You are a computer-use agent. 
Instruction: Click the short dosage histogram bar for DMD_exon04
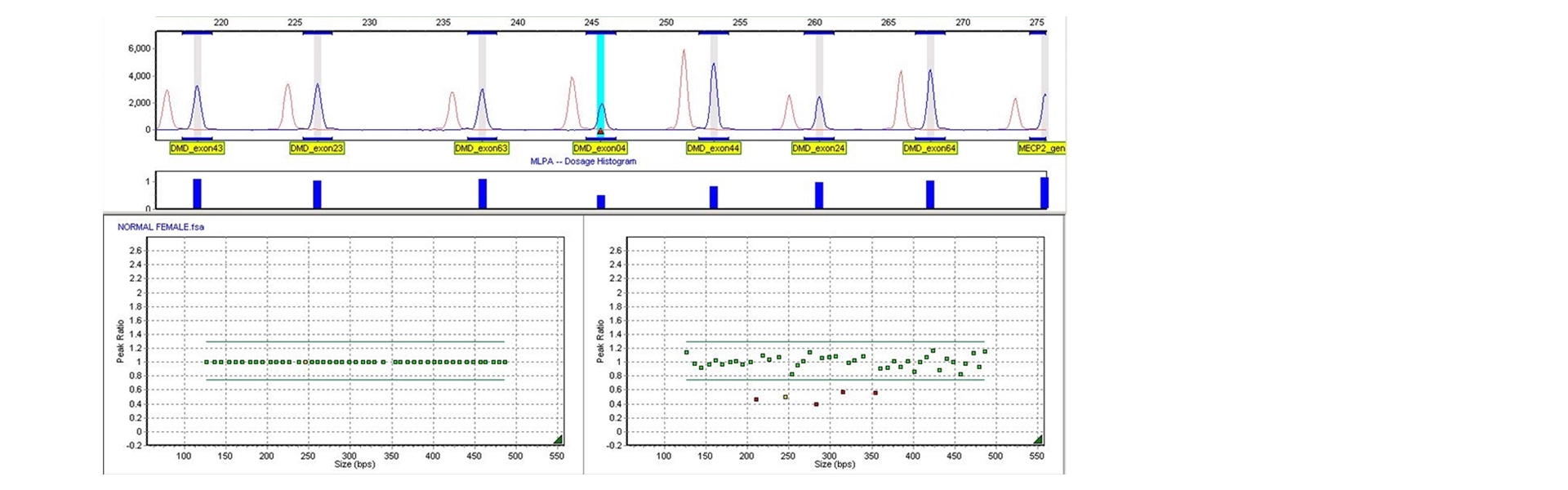coord(601,202)
